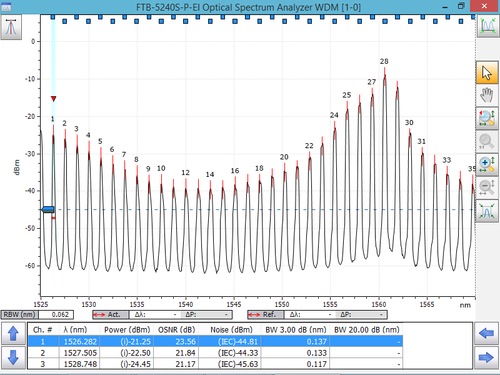This screenshot has height=375, width=500.
Task: Click the blue left arrow navigation button
Action: point(486,333)
